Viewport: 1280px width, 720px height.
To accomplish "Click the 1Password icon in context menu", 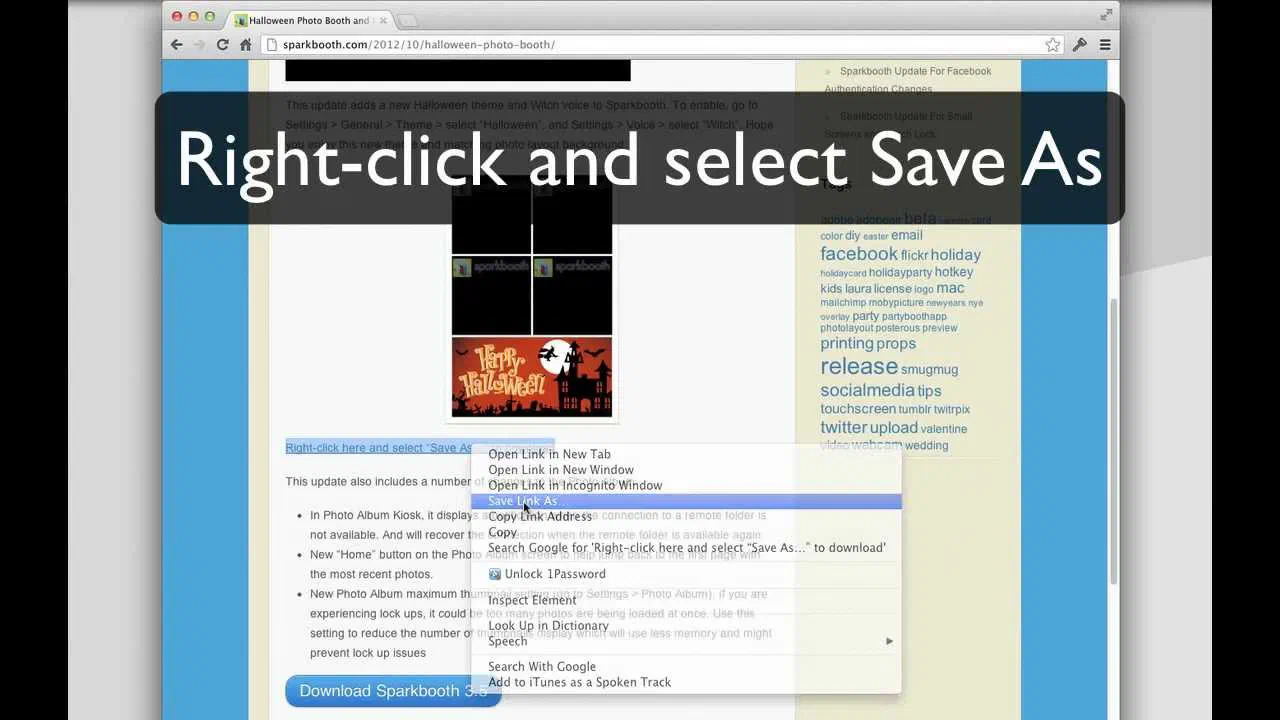I will 494,574.
